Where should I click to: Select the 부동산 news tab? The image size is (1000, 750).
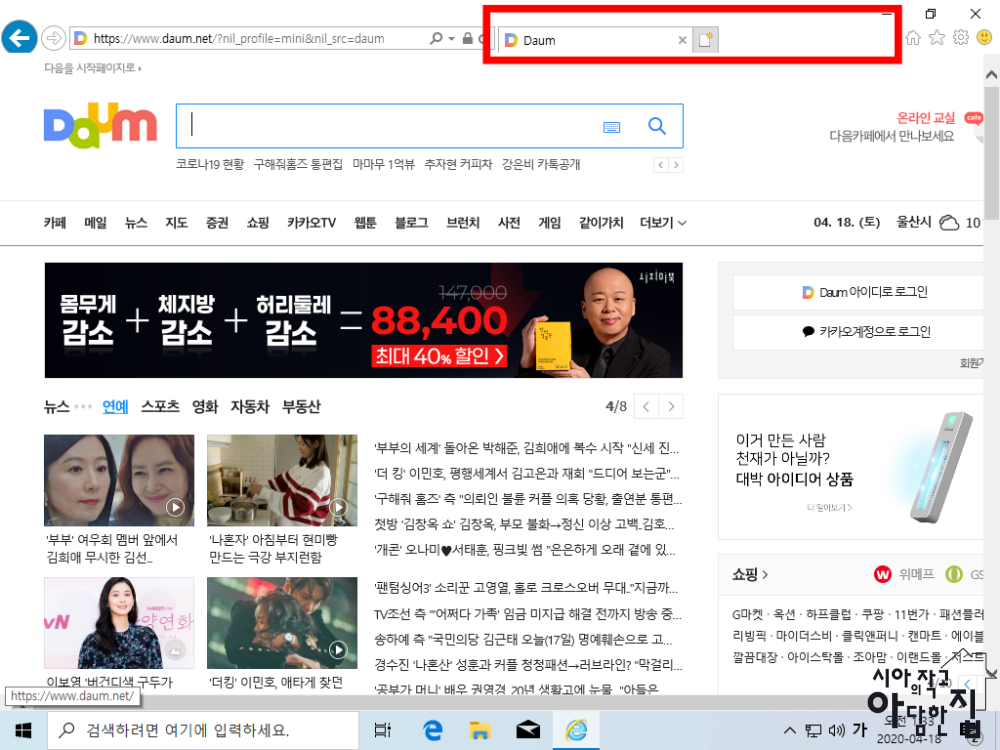coord(301,406)
